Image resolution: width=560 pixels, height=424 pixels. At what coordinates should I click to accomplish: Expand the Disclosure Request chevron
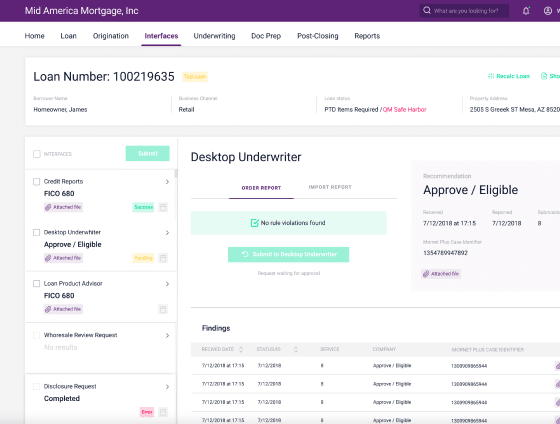point(167,386)
